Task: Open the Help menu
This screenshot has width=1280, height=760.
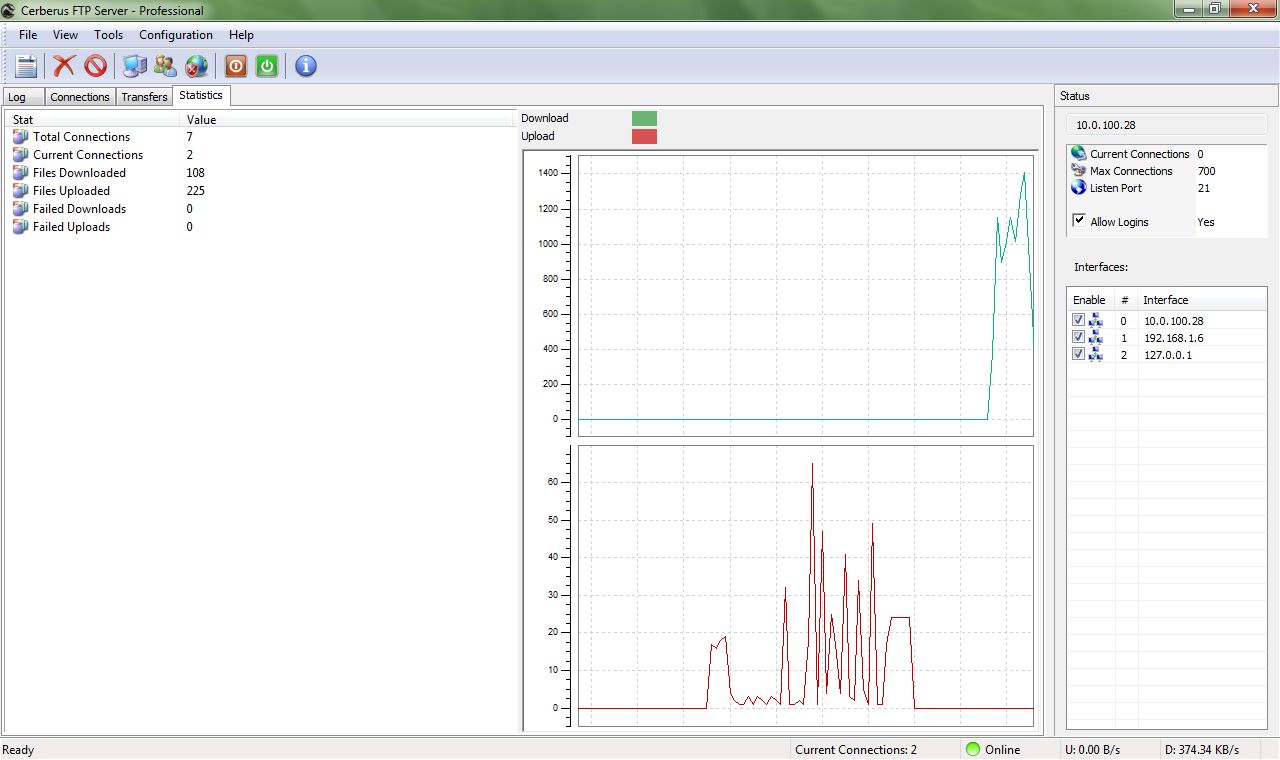Action: [x=241, y=35]
